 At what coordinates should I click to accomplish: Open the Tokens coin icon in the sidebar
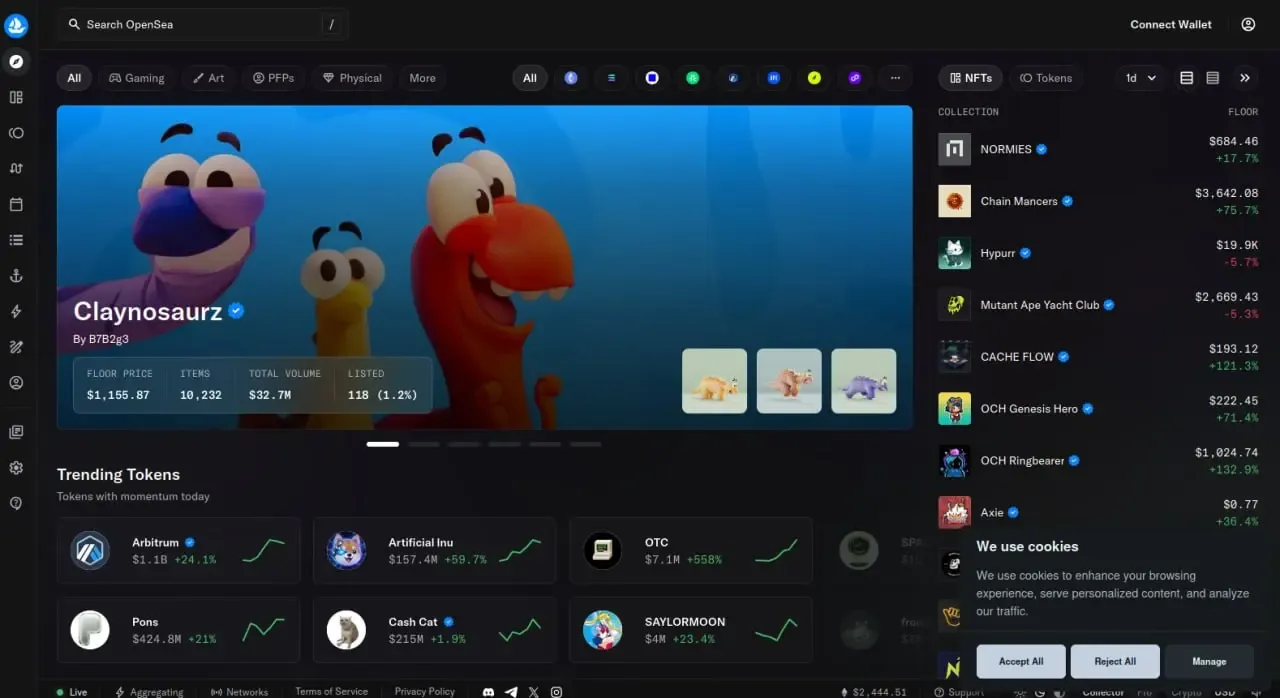(x=16, y=133)
